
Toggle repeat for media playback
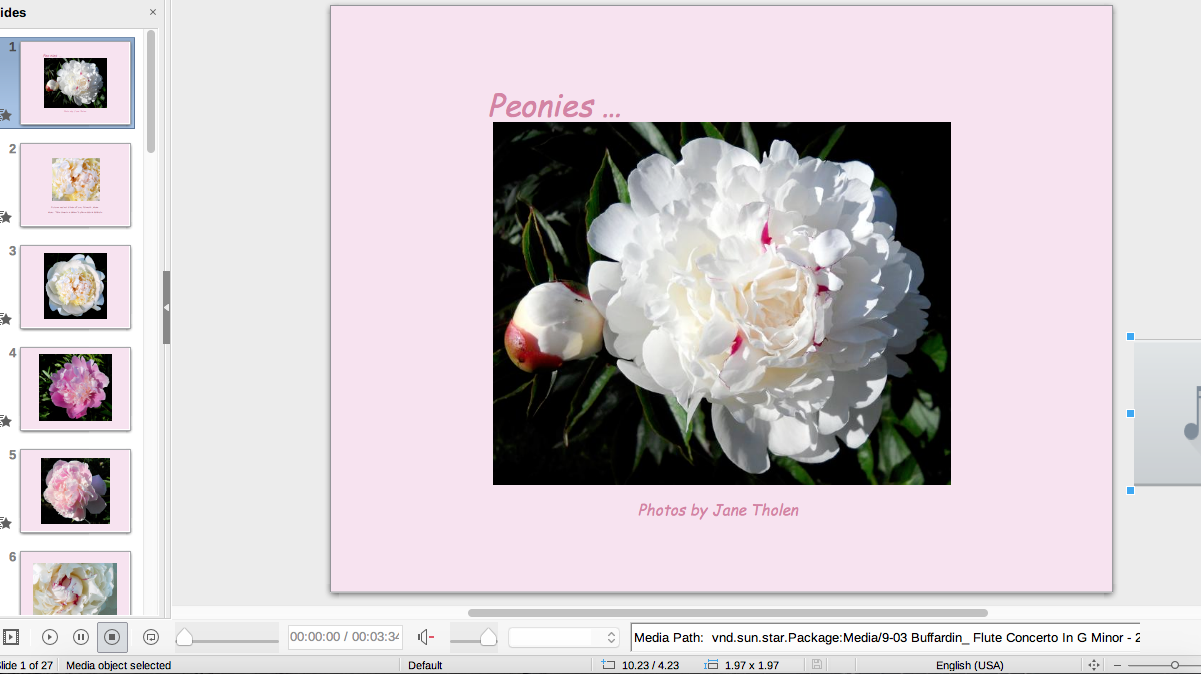click(151, 637)
